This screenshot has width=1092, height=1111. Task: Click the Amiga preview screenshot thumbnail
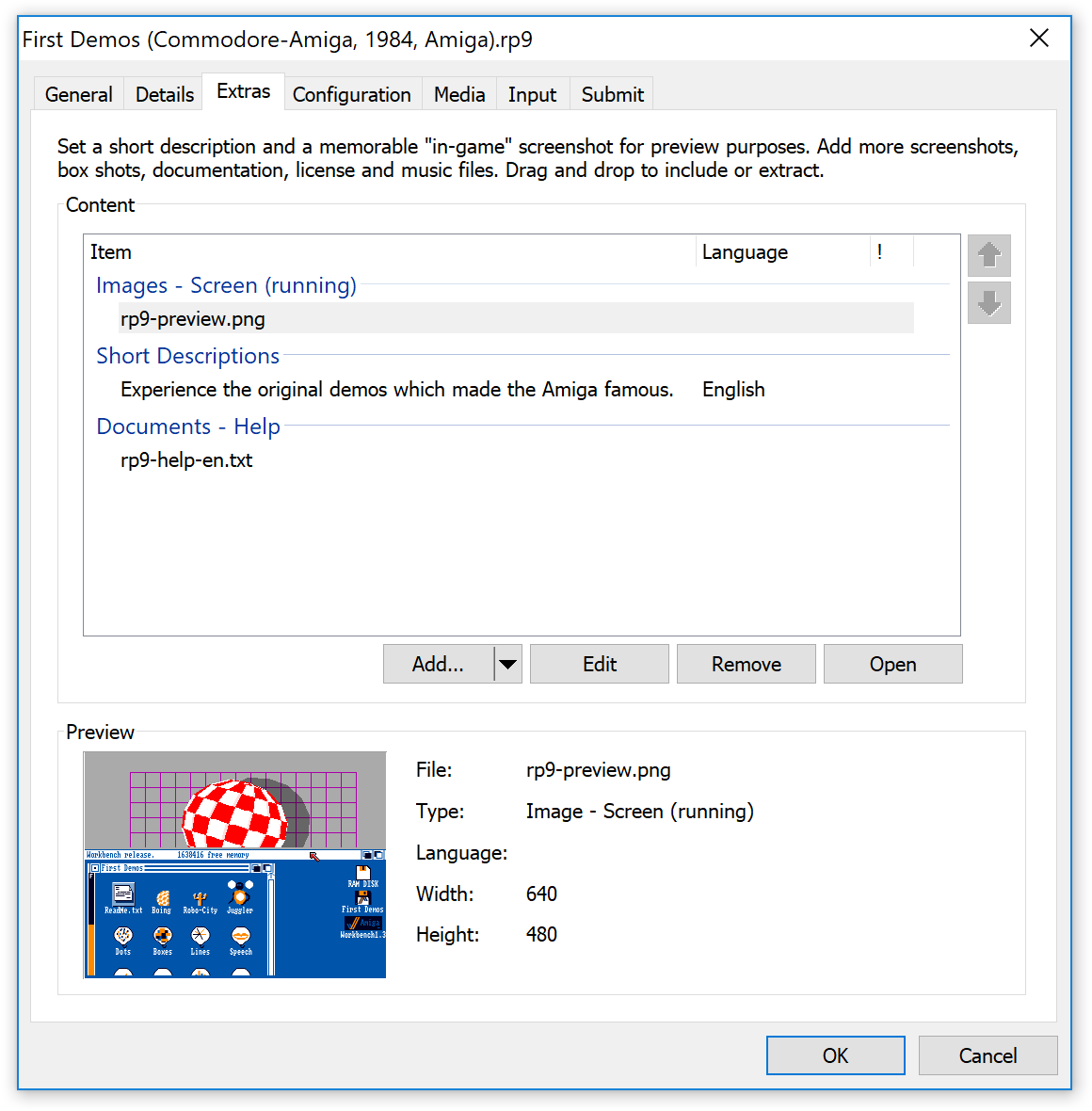pyautogui.click(x=235, y=864)
